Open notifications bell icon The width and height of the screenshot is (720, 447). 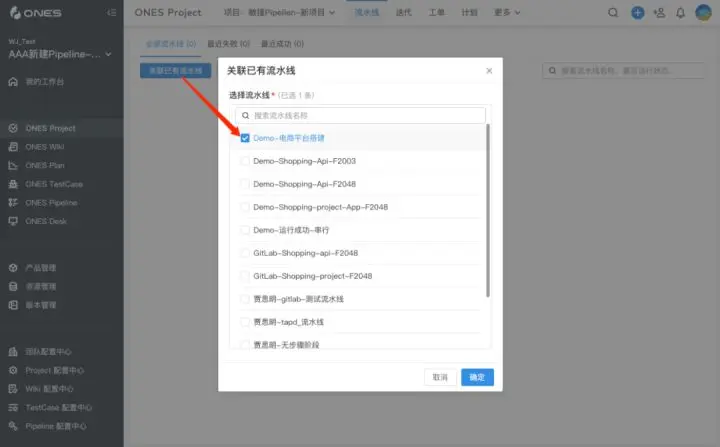681,12
